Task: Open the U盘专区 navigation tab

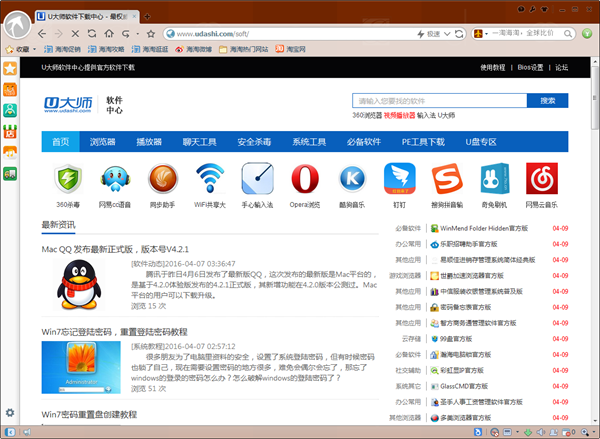Action: (x=481, y=142)
